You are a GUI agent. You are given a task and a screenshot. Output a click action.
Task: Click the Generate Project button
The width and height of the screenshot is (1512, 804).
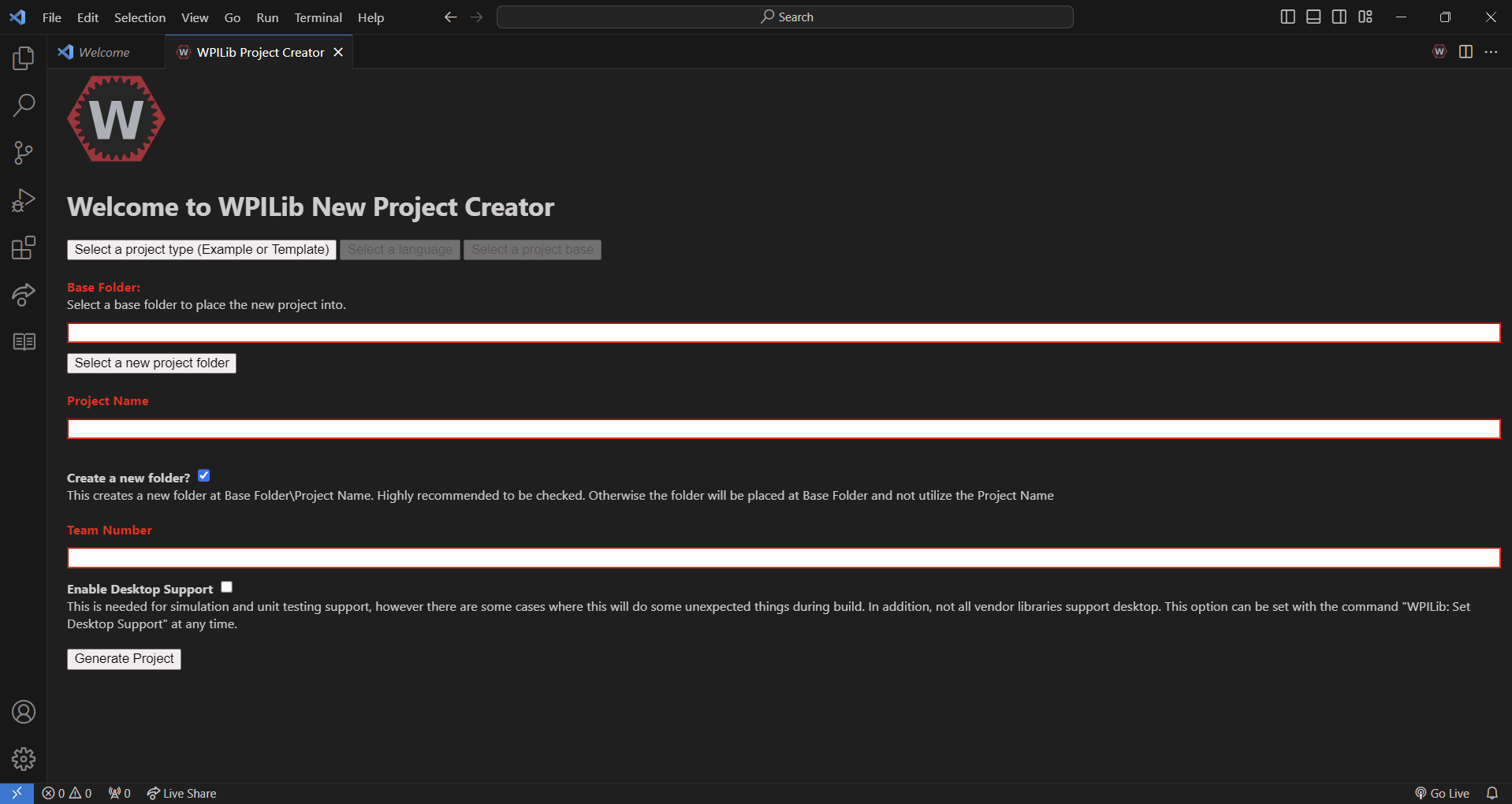(x=124, y=659)
